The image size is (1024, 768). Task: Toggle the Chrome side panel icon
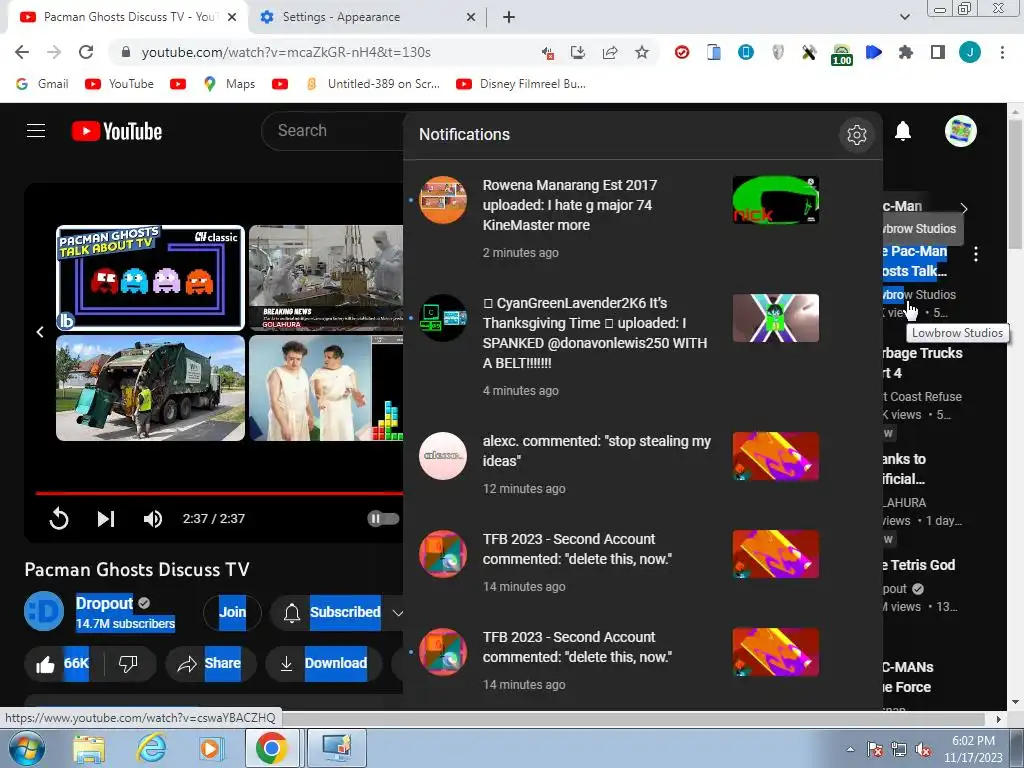pos(938,52)
